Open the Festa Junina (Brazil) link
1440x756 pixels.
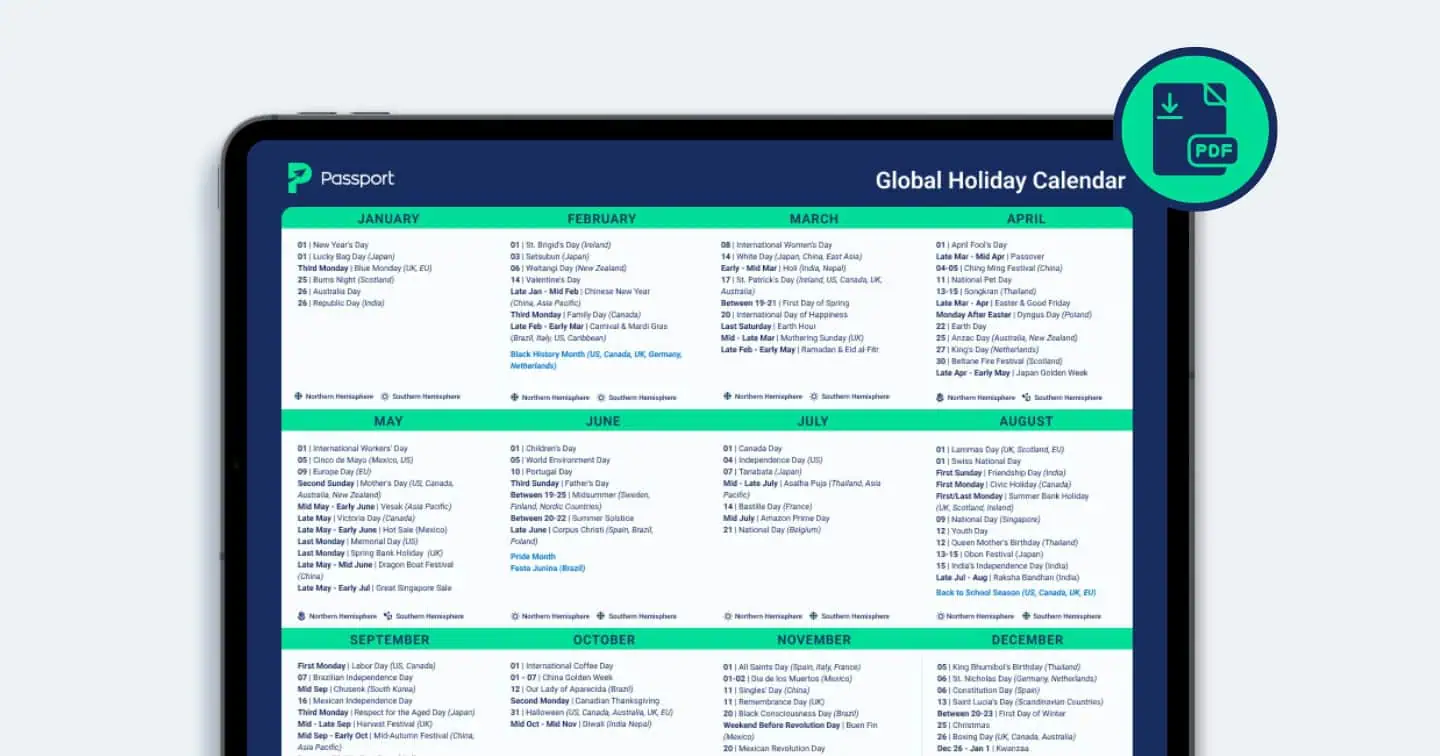[548, 568]
